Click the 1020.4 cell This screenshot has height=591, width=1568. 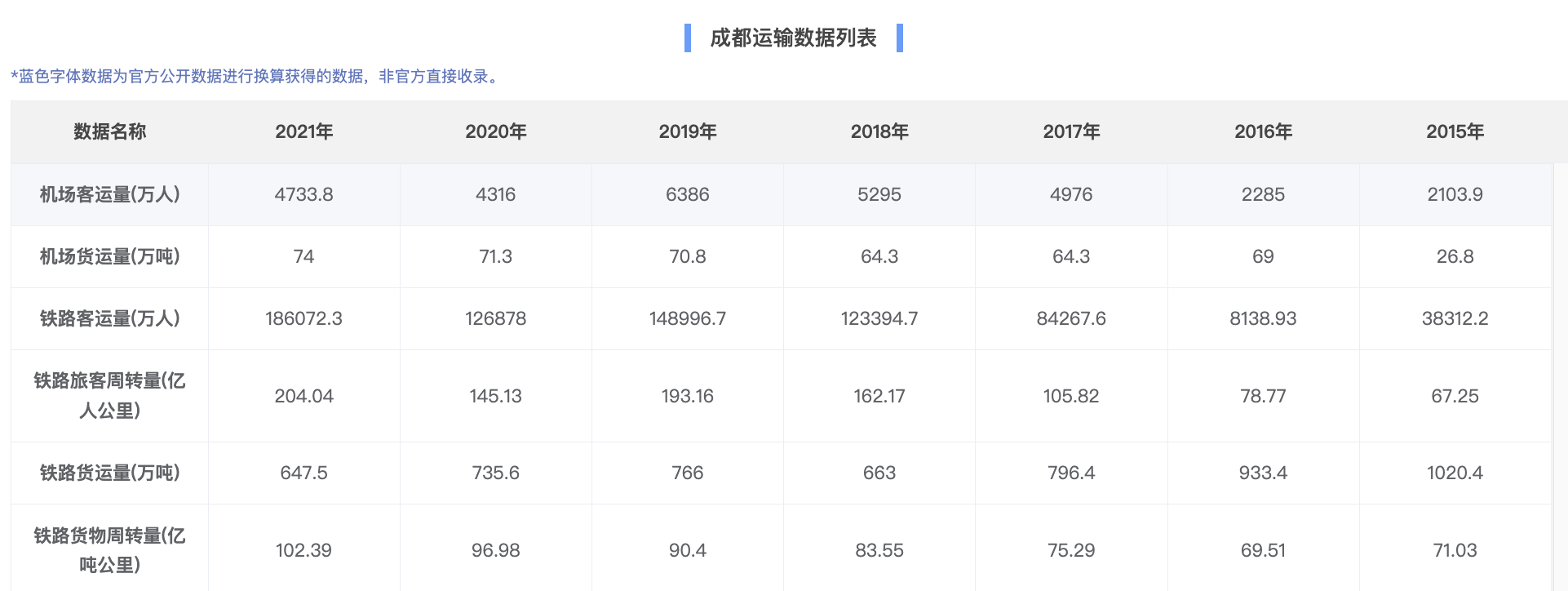(1455, 473)
